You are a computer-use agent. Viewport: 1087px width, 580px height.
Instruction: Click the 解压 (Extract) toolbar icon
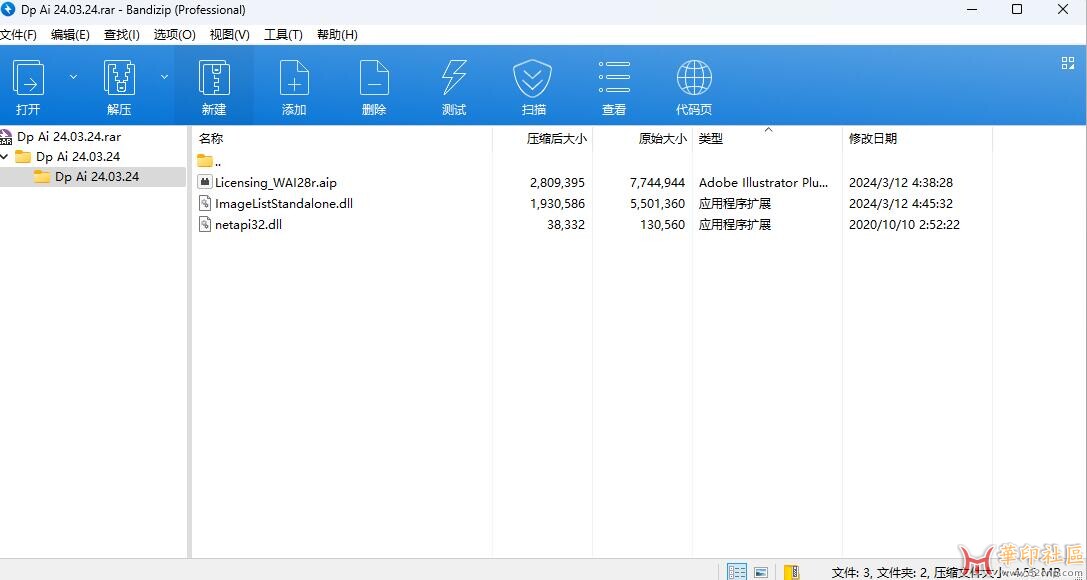coord(119,86)
